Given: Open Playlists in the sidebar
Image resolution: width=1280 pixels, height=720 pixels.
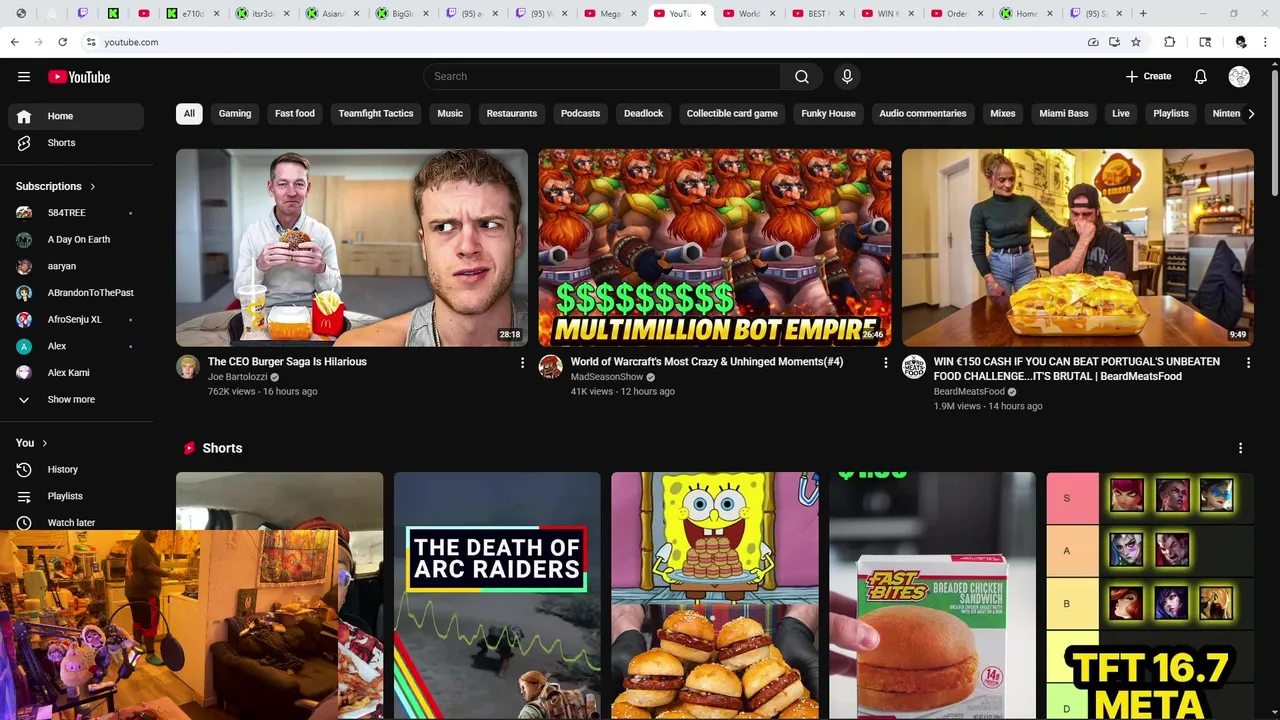Looking at the screenshot, I should (x=76, y=496).
